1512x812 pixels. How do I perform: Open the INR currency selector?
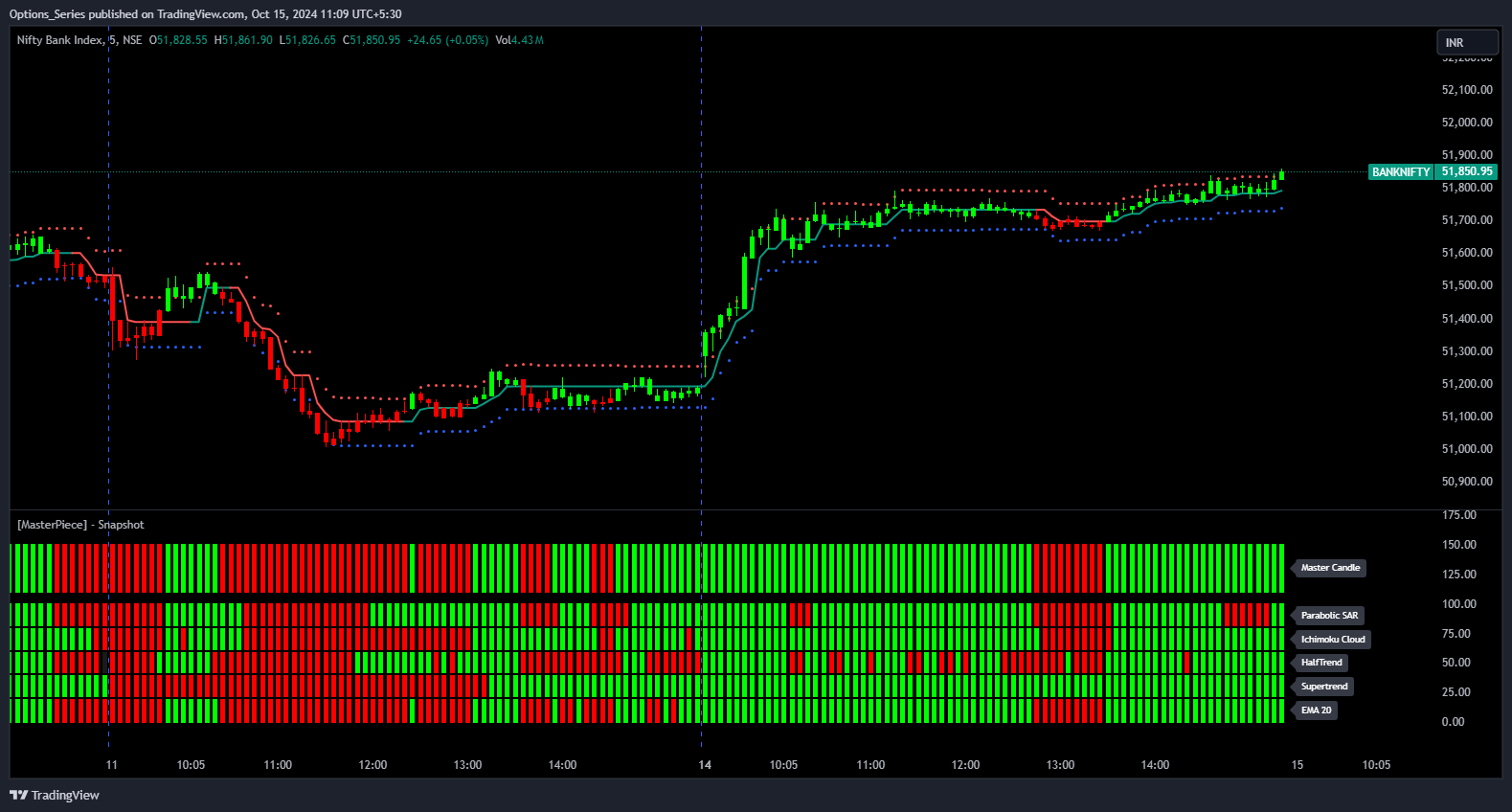1467,42
